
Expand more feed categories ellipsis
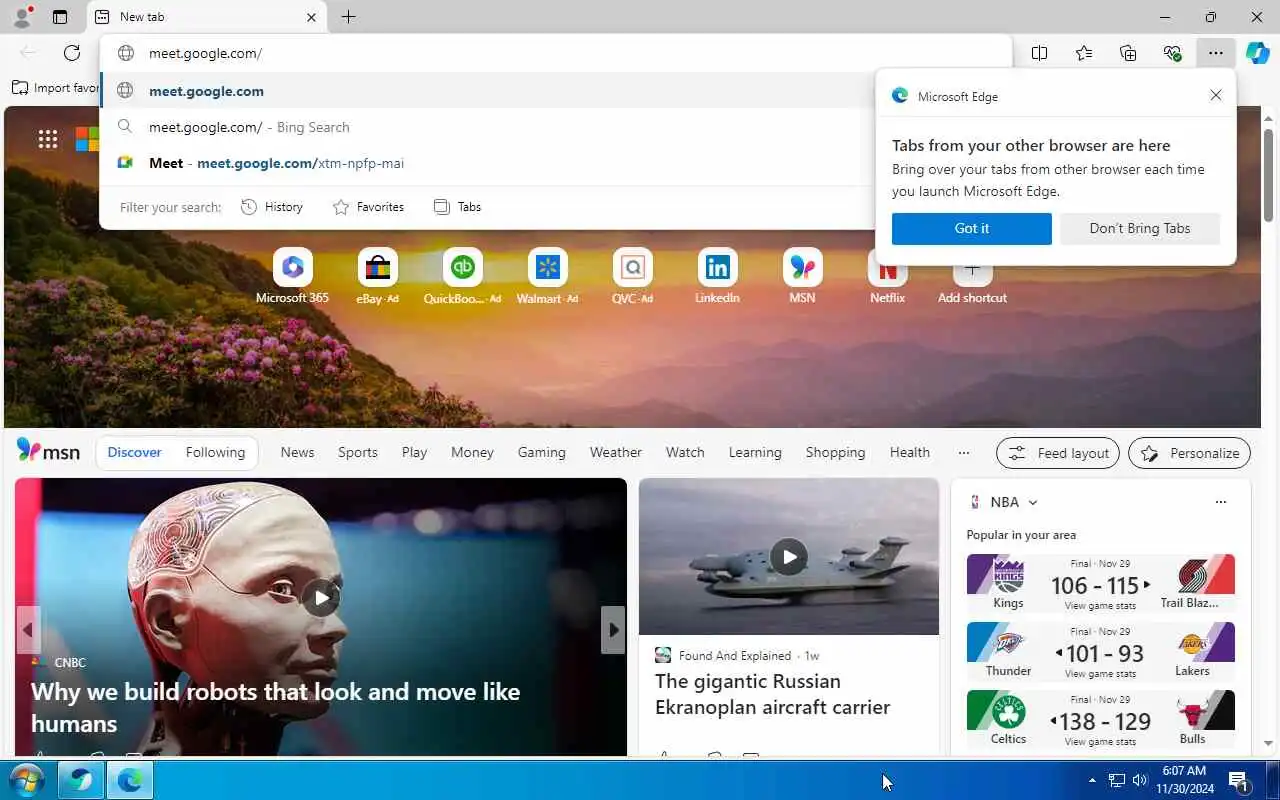tap(963, 452)
